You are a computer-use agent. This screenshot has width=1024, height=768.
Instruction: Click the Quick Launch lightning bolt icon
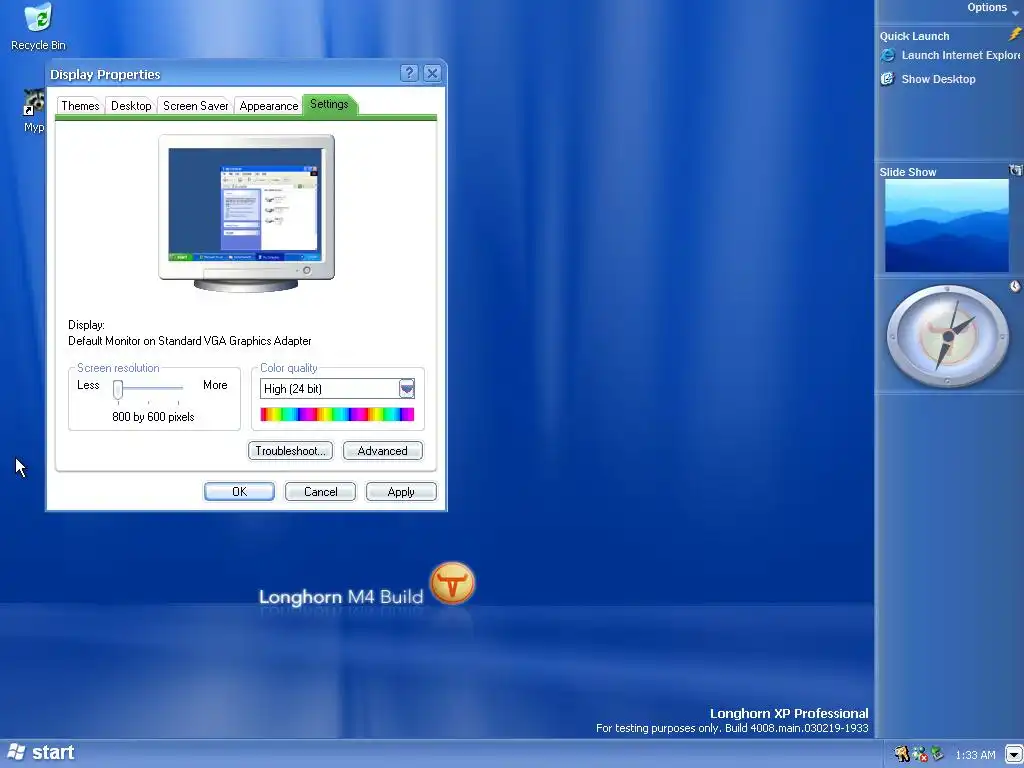point(1015,34)
